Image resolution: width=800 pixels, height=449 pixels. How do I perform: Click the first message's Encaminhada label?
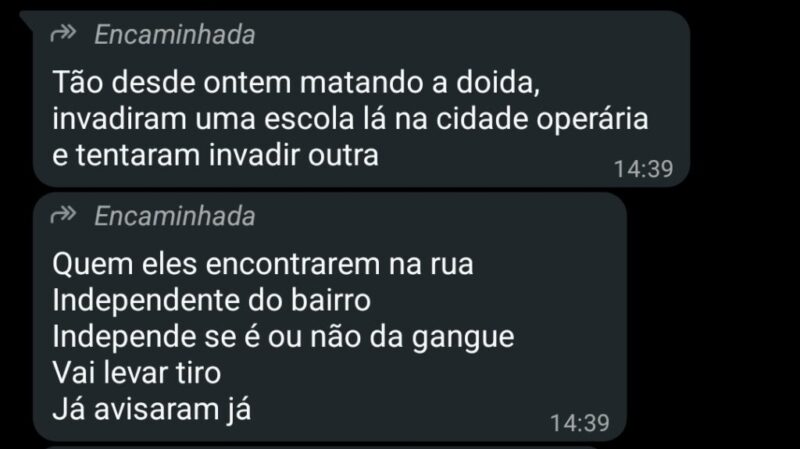(174, 35)
